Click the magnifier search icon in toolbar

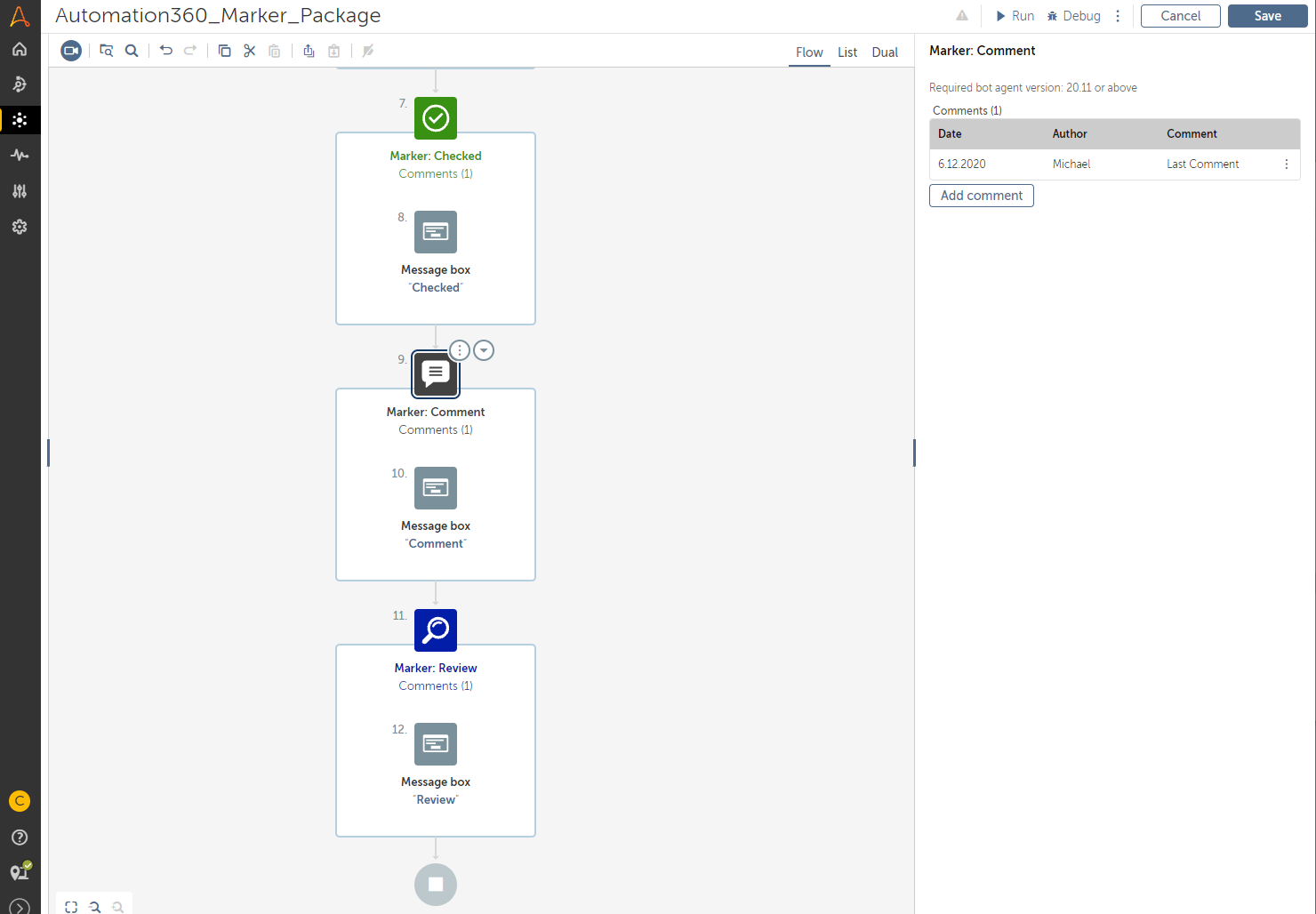point(132,51)
